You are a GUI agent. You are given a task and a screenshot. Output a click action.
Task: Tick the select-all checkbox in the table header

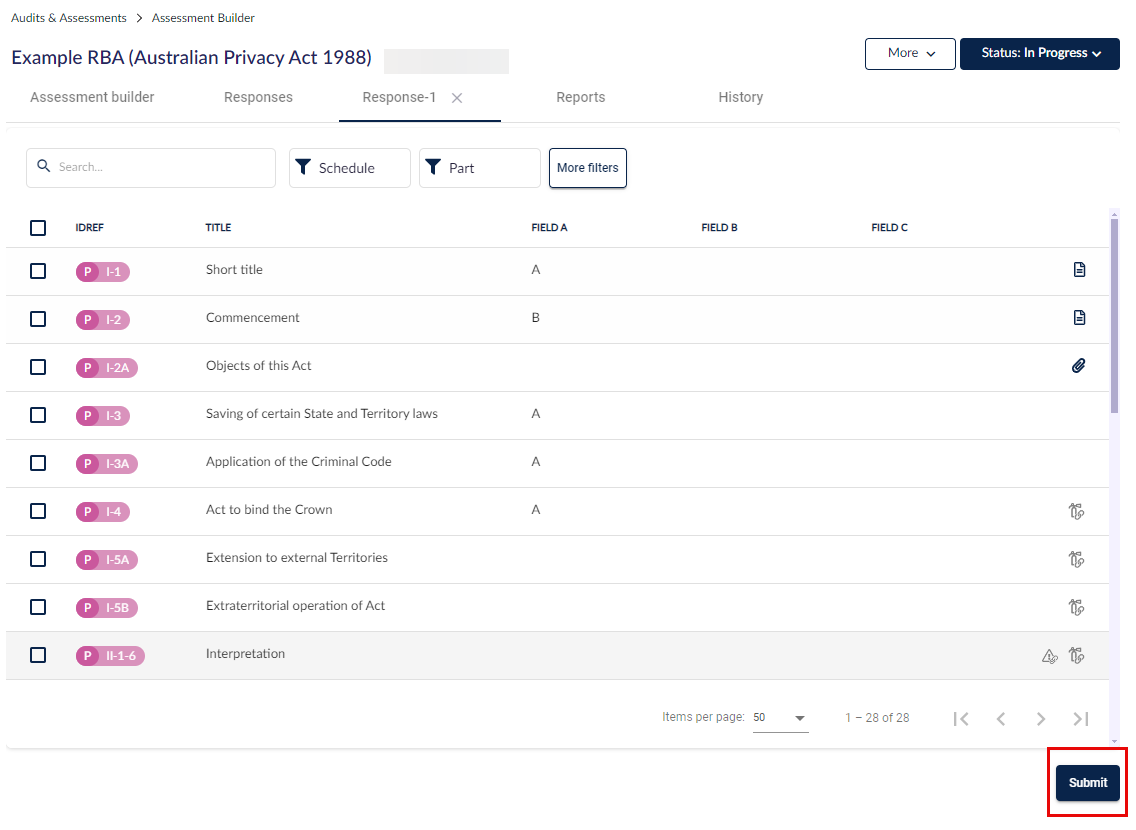pos(38,228)
